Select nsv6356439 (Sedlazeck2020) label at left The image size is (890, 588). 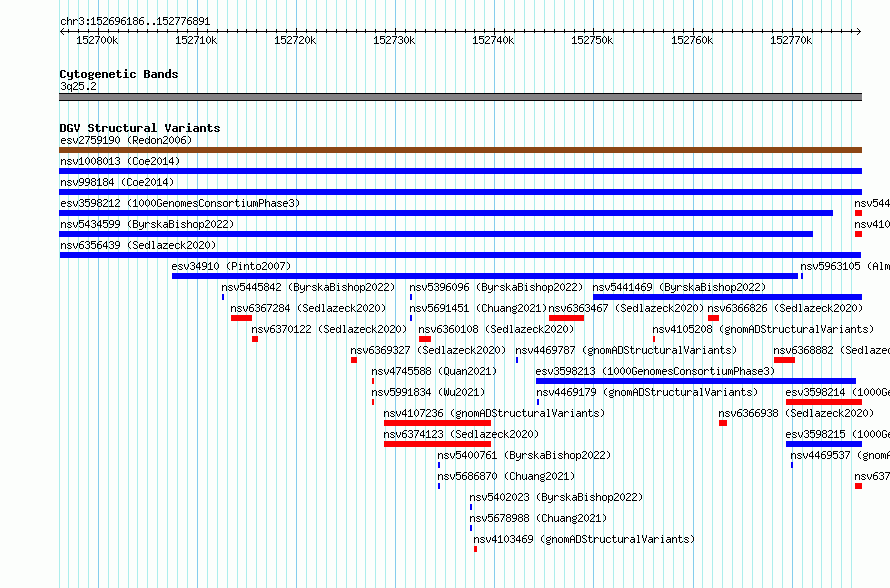(138, 245)
